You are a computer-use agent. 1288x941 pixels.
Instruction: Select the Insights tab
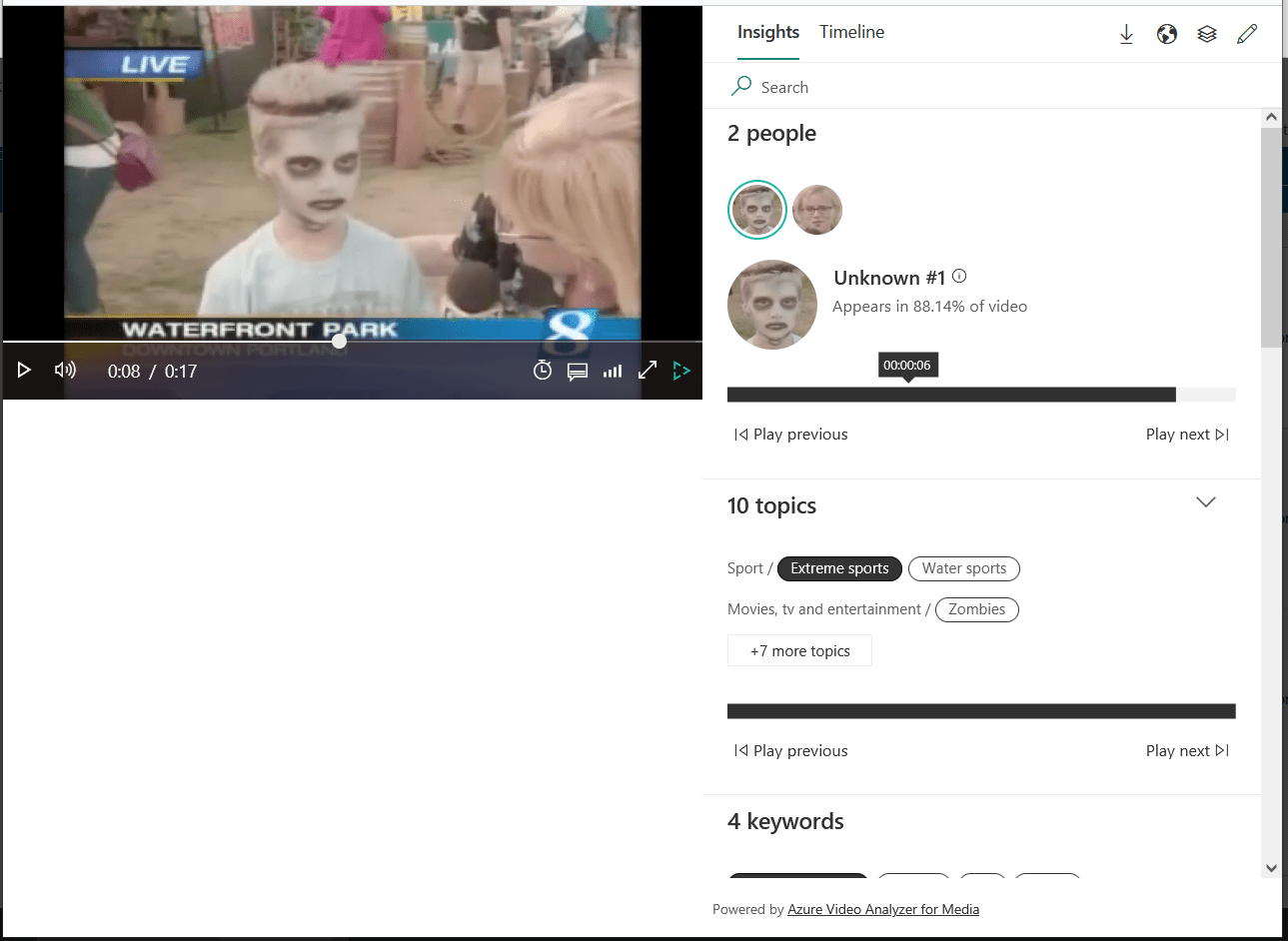[x=767, y=32]
